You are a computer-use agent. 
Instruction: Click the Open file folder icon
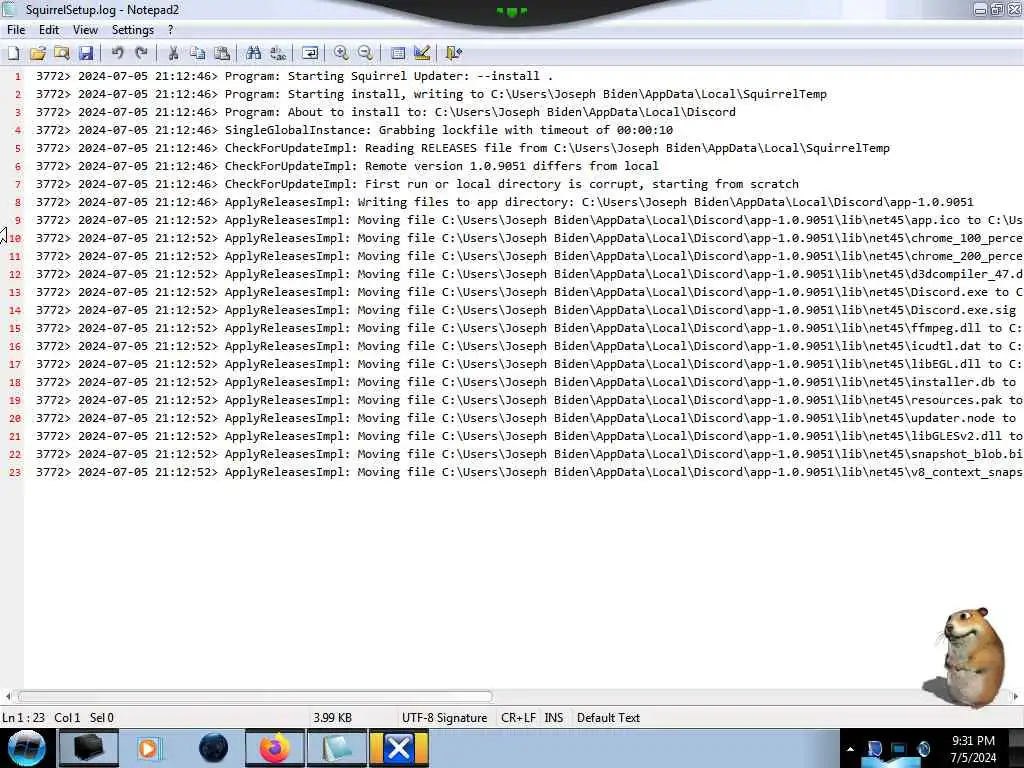[x=38, y=53]
